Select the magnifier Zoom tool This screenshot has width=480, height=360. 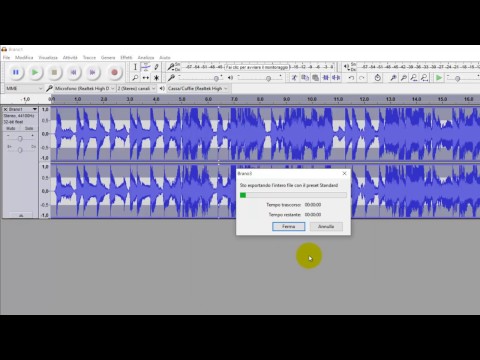pos(135,78)
